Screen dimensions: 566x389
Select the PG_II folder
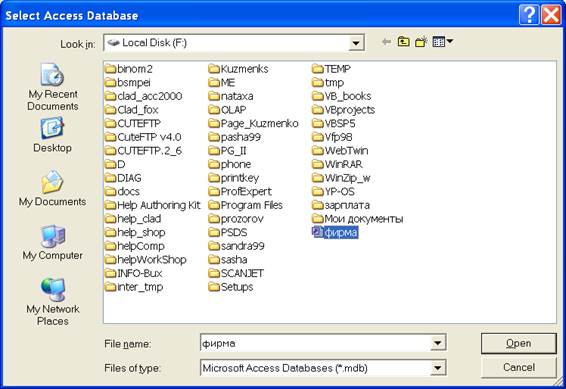click(227, 150)
